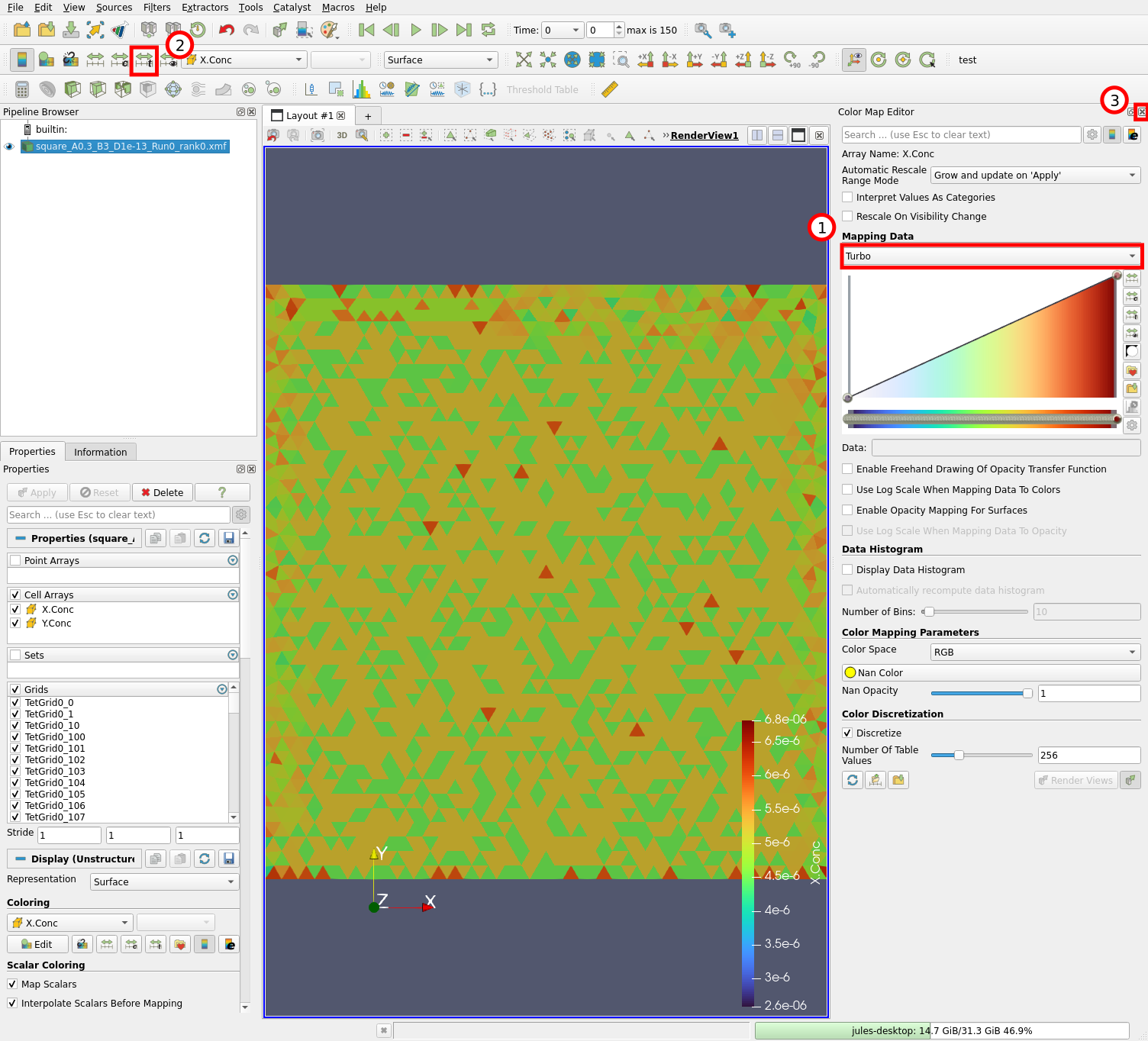Toggle orientation axes visibility icon
Viewport: 1148px width, 1041px height.
tap(854, 60)
